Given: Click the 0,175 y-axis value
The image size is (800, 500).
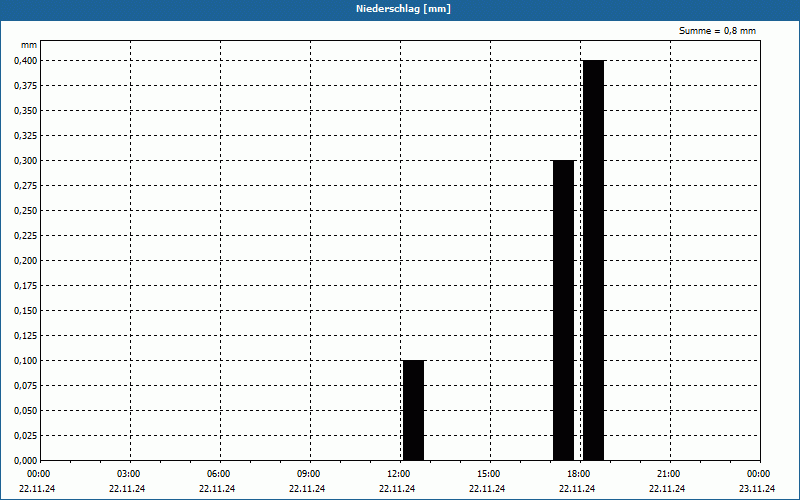Looking at the screenshot, I should click(x=26, y=286).
